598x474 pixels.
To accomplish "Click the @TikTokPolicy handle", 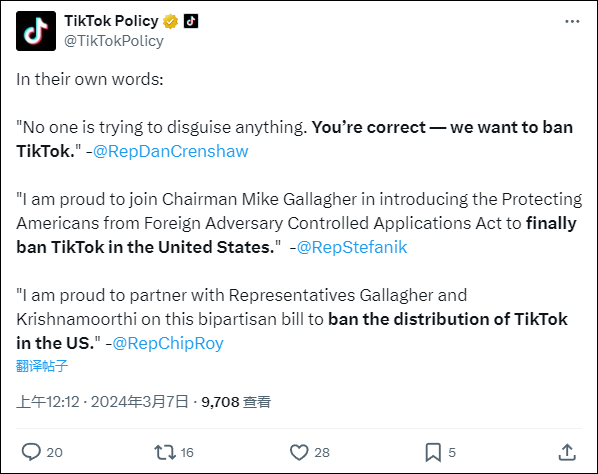I will click(114, 41).
